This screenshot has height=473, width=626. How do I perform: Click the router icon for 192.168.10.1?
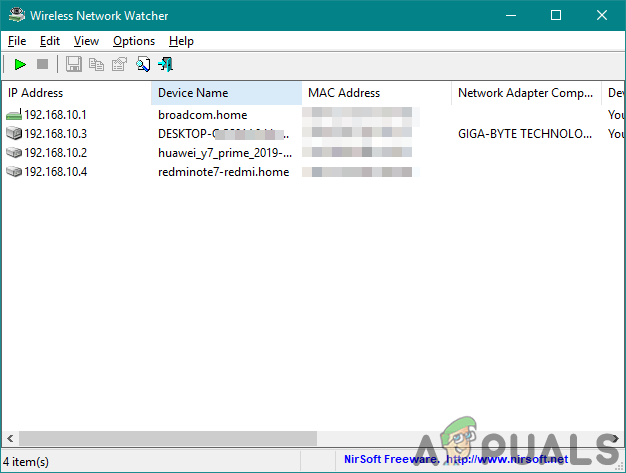14,115
